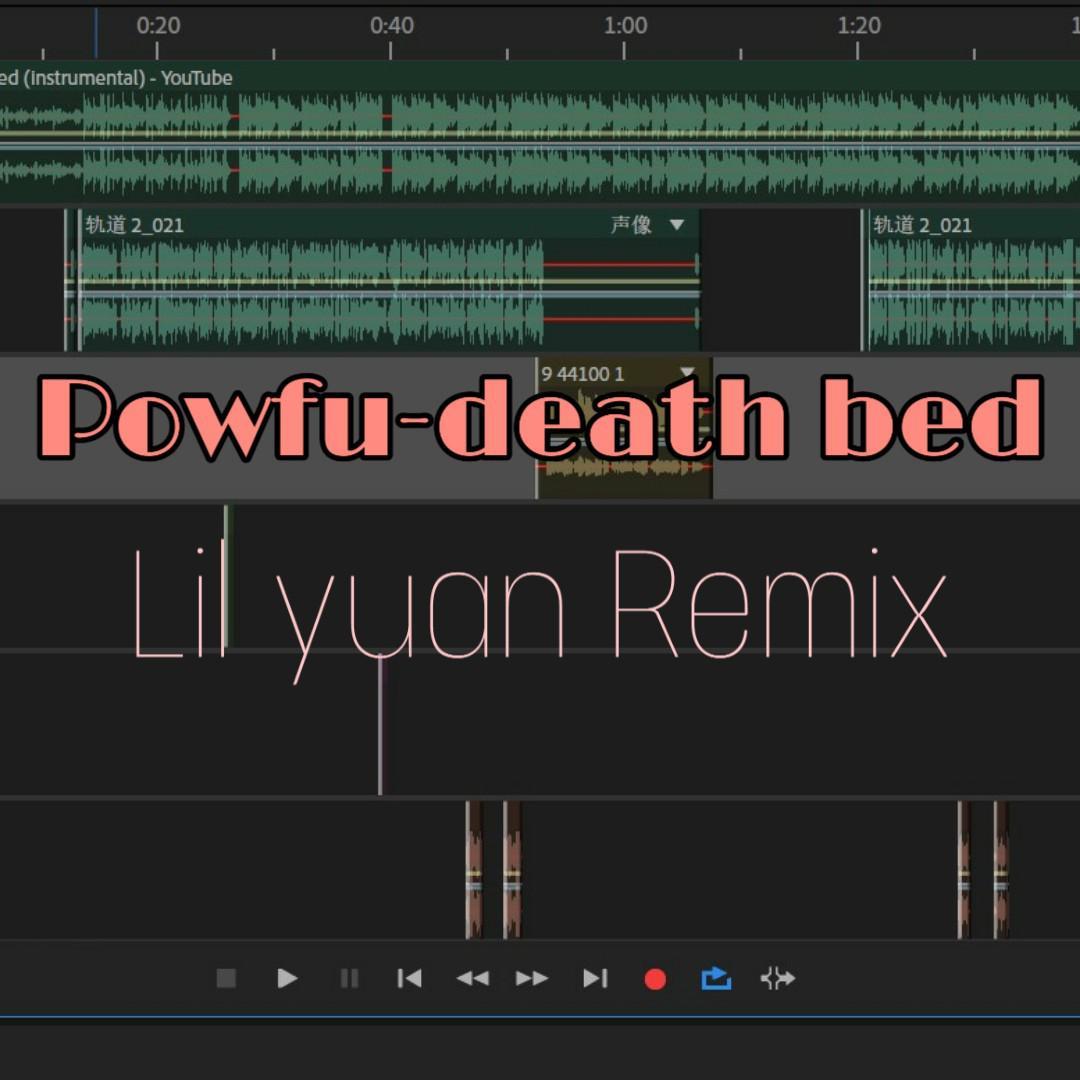Select the thin purple clip on the fifth track
This screenshot has width=1080, height=1080.
tap(381, 725)
